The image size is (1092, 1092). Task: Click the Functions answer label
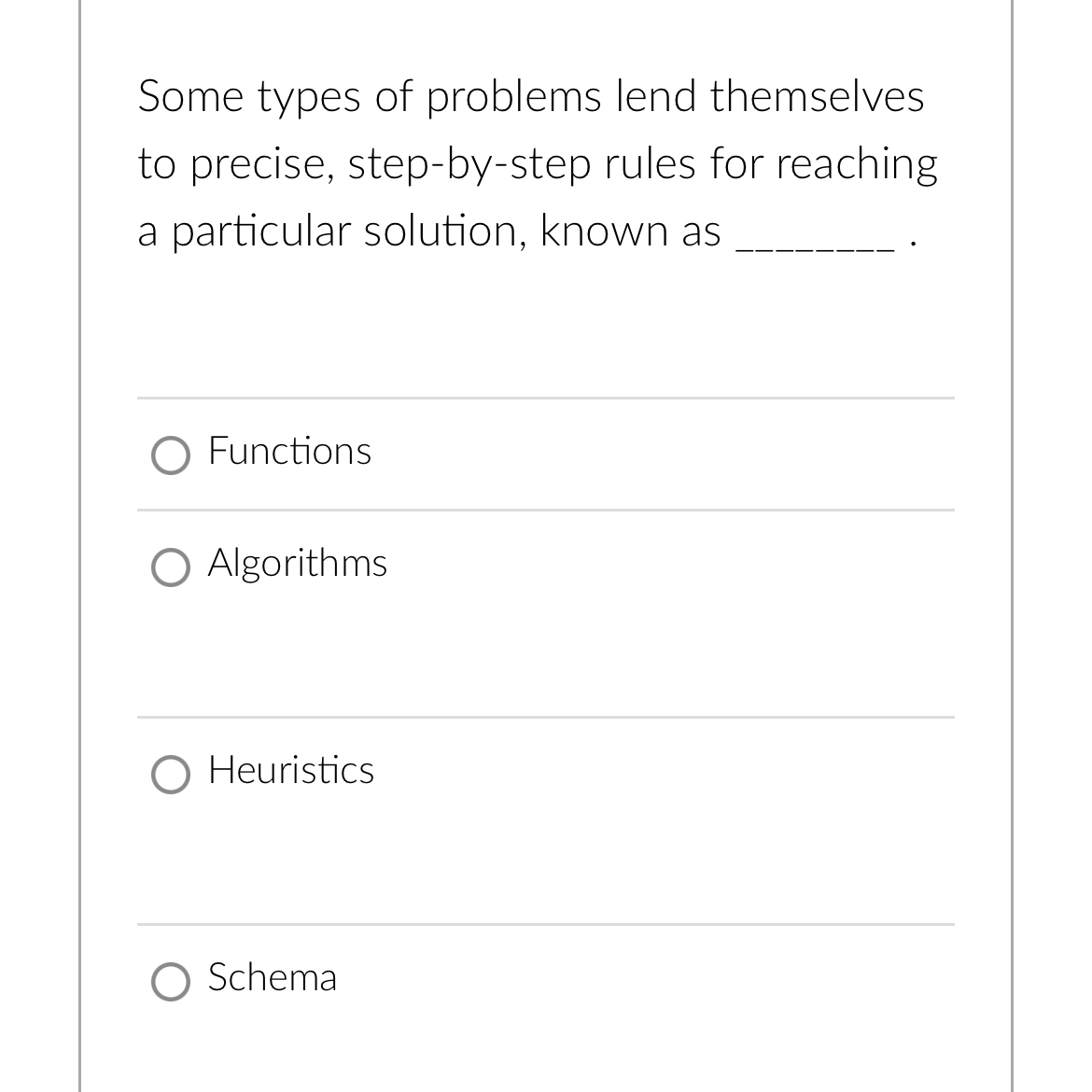point(289,452)
